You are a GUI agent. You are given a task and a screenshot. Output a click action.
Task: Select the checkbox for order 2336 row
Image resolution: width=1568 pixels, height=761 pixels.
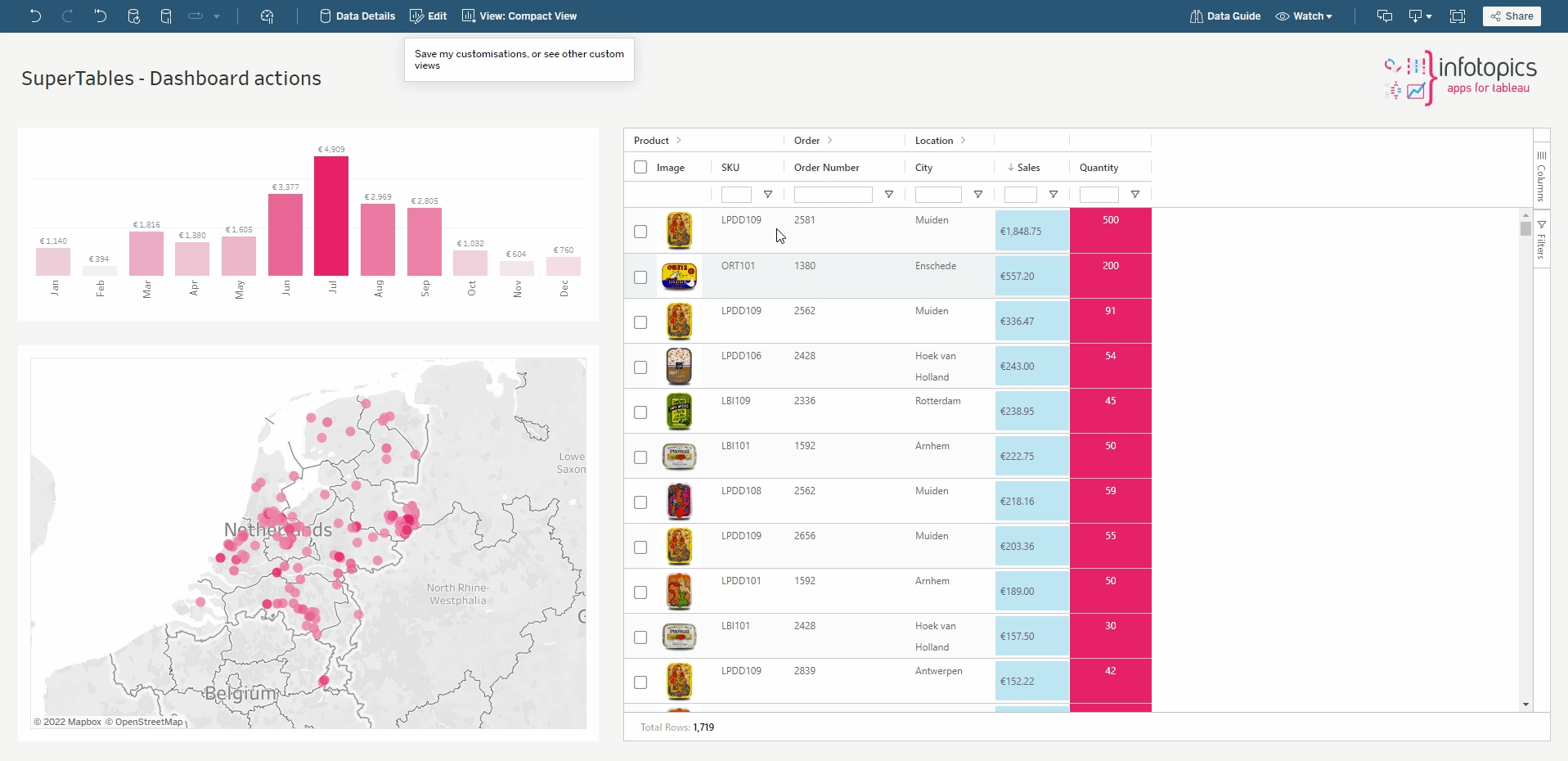tap(640, 412)
